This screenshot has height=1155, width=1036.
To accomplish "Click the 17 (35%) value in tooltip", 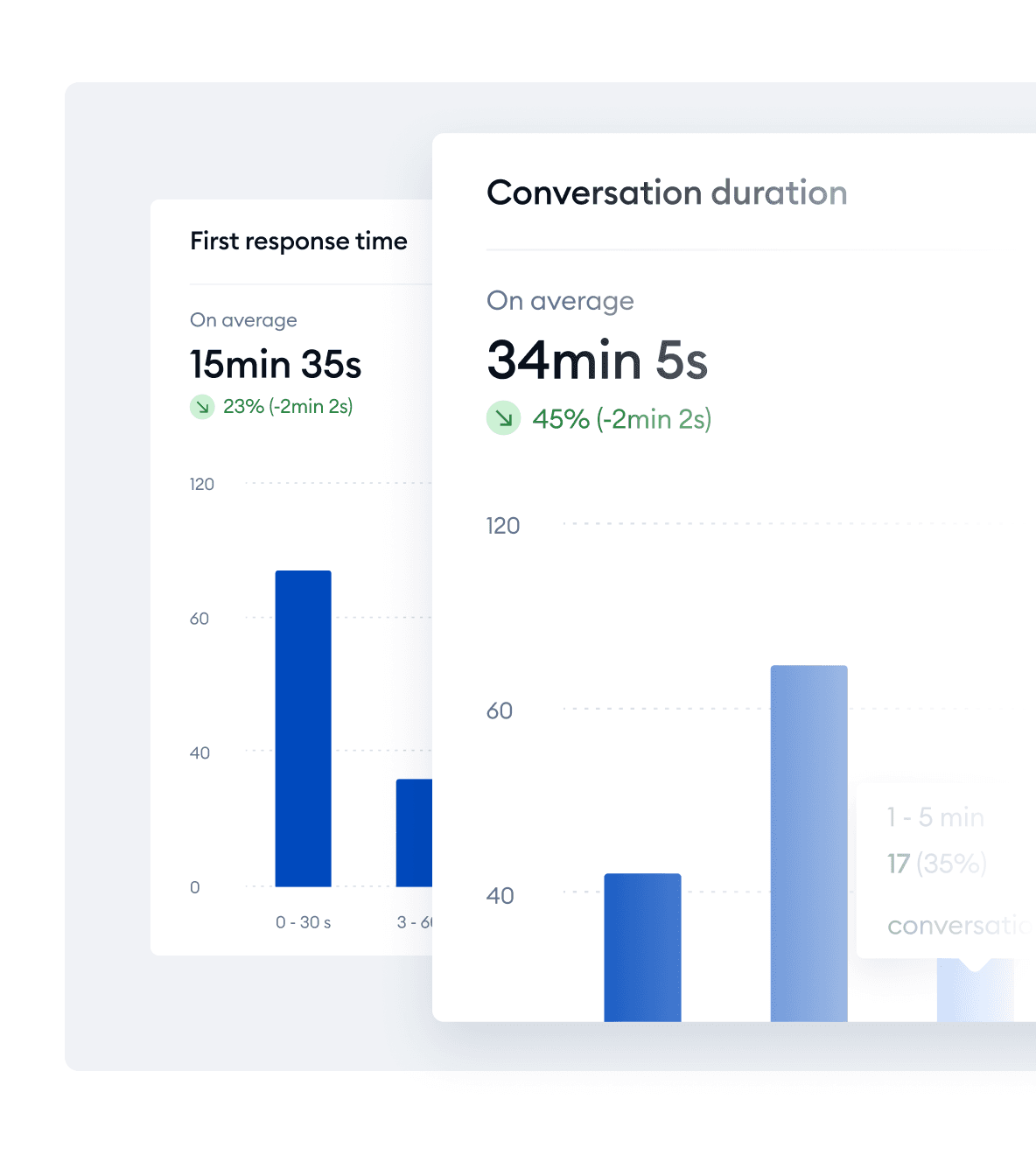I will click(x=937, y=864).
